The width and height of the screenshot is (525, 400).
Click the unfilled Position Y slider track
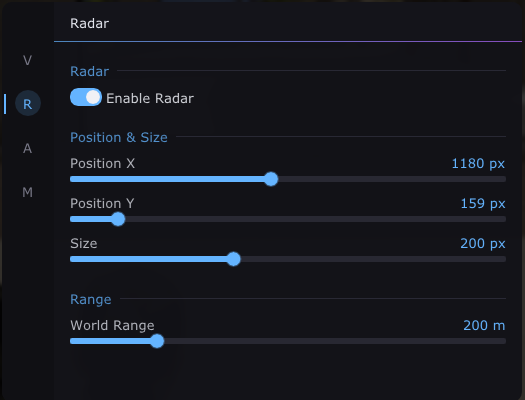tap(315, 219)
